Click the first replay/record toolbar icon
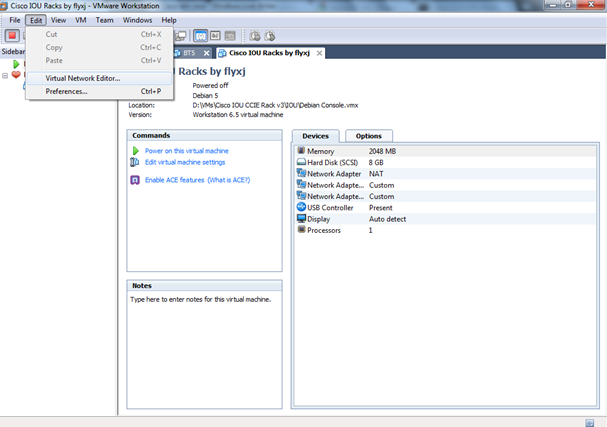This screenshot has height=427, width=607. click(255, 36)
